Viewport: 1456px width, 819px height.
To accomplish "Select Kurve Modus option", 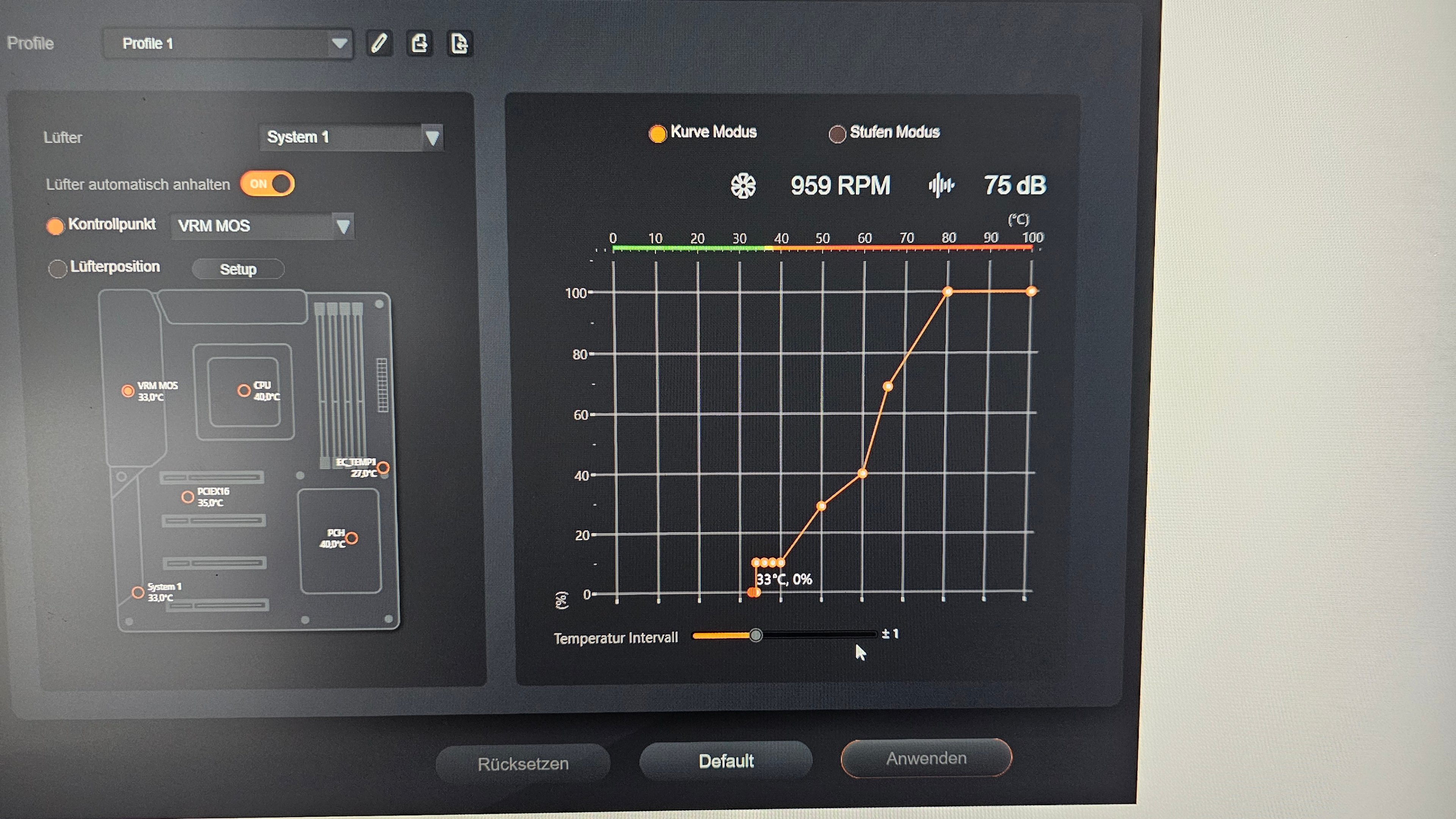I will (657, 134).
